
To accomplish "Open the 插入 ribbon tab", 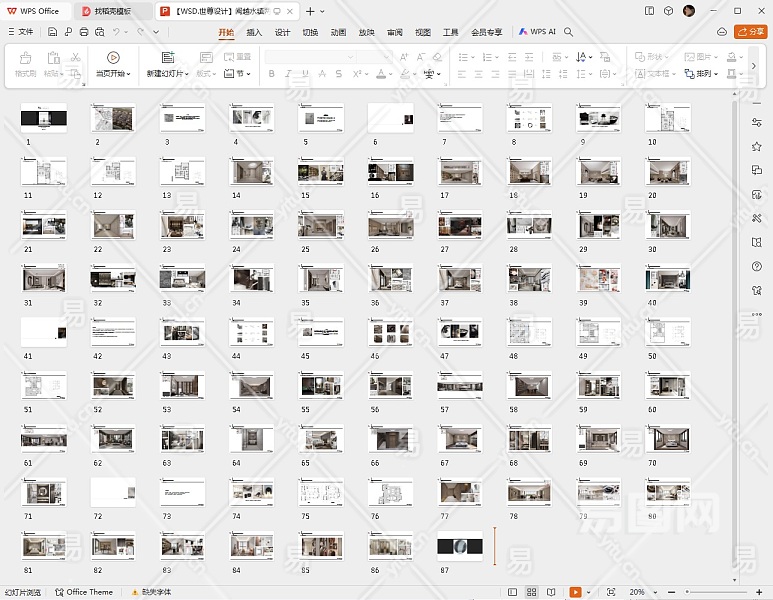I will pos(254,32).
